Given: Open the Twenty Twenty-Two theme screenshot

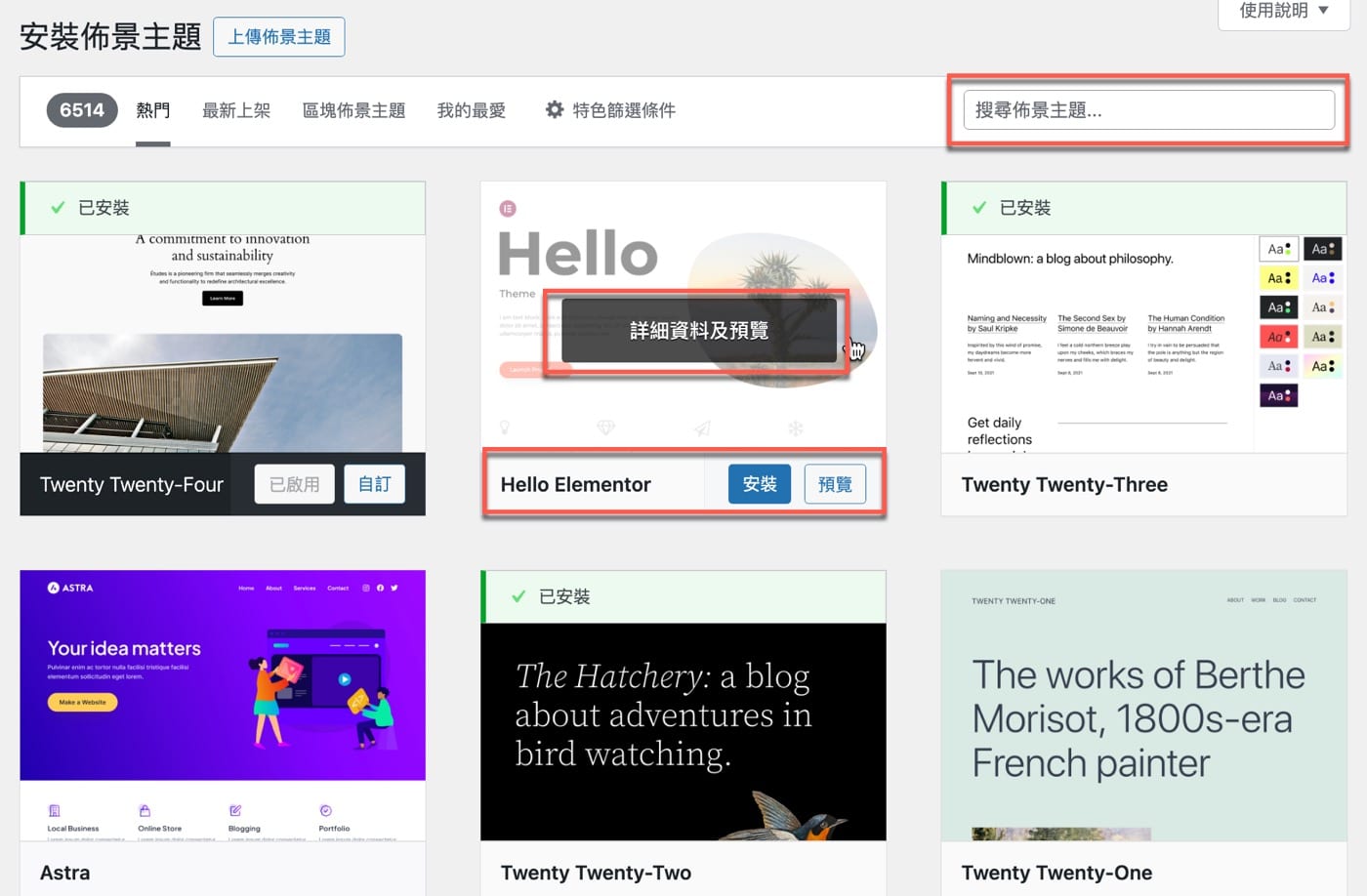Looking at the screenshot, I should click(x=683, y=732).
